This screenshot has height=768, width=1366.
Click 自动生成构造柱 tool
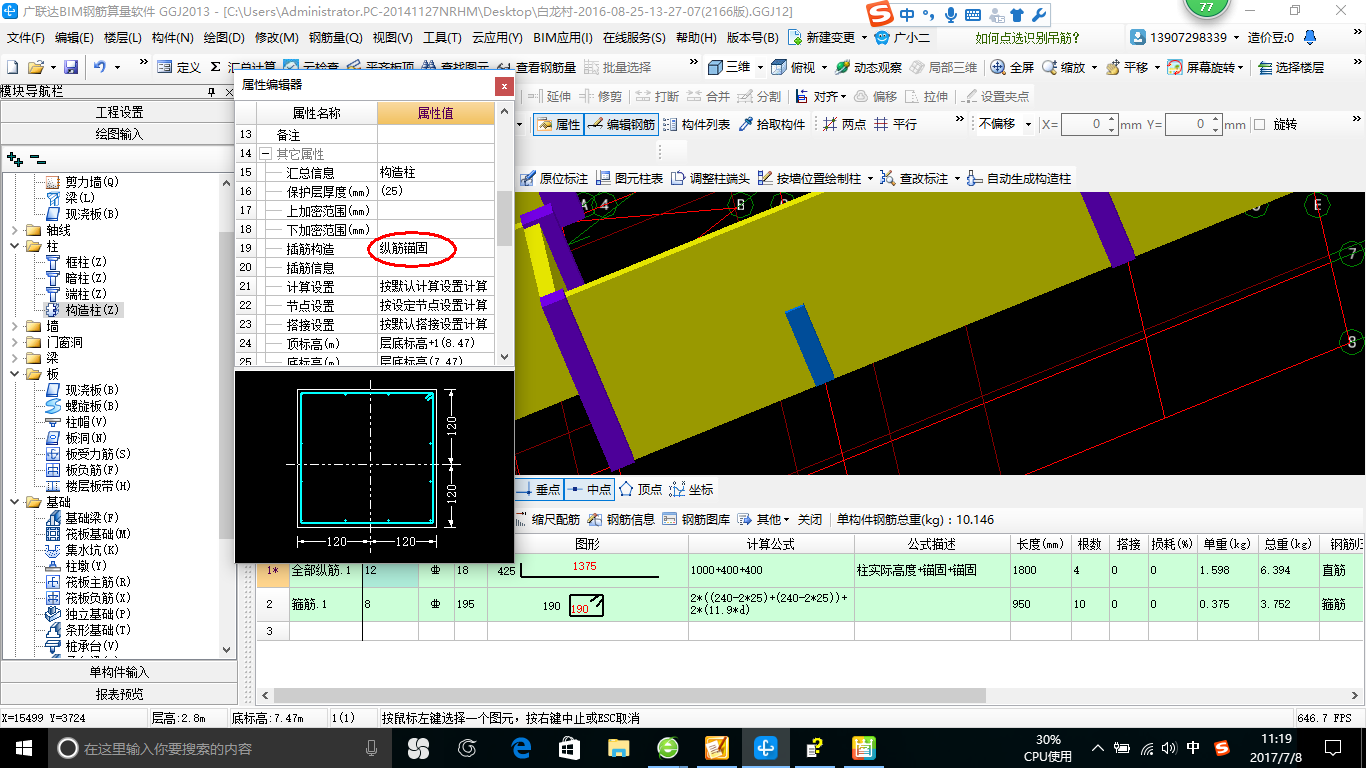[1019, 178]
